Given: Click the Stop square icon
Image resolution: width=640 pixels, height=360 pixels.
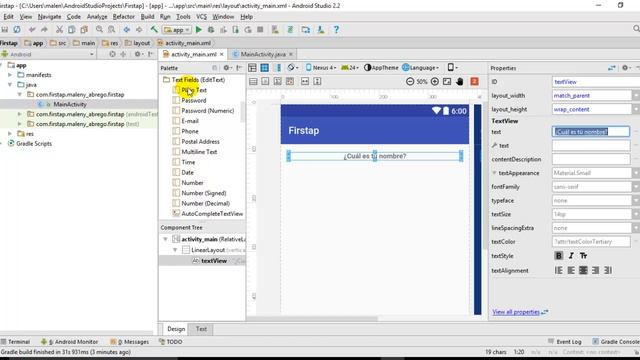Looking at the screenshot, I should click(260, 30).
